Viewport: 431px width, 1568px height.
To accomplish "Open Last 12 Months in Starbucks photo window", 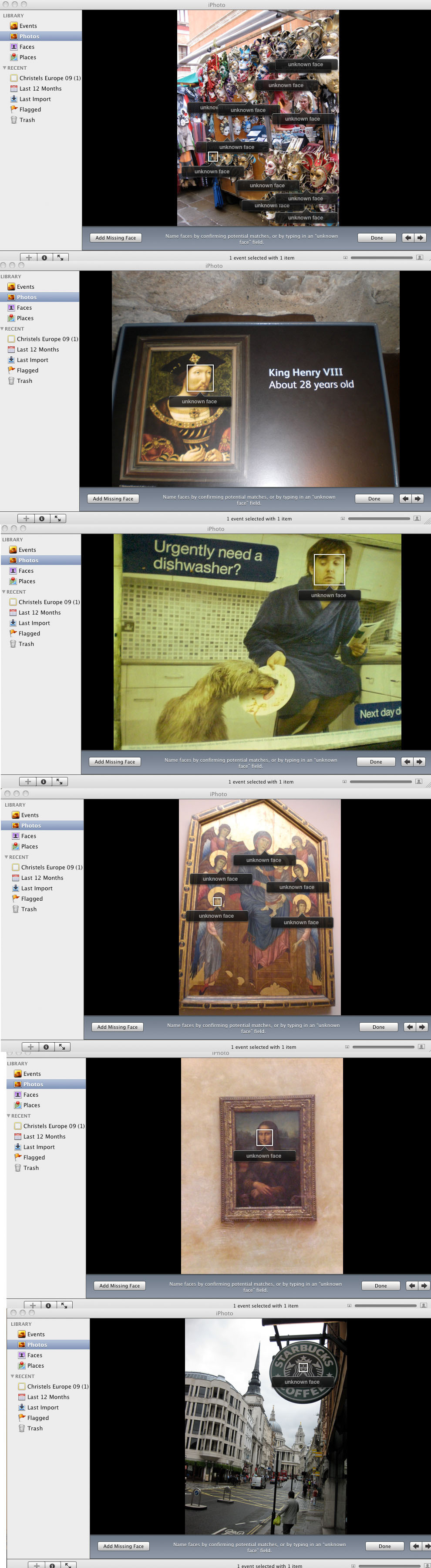I will [48, 1397].
